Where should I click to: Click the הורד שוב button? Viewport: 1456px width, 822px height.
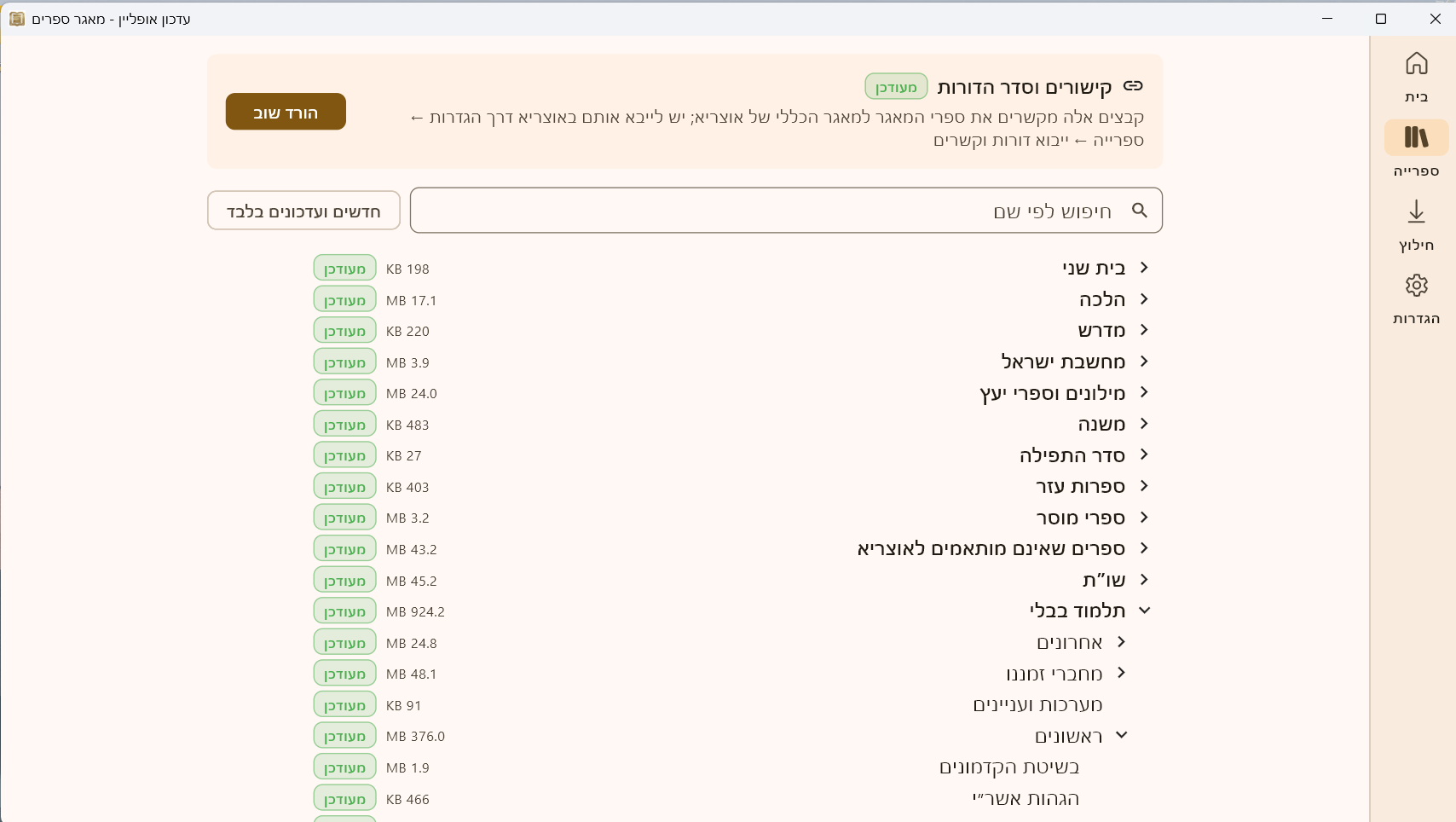(286, 112)
